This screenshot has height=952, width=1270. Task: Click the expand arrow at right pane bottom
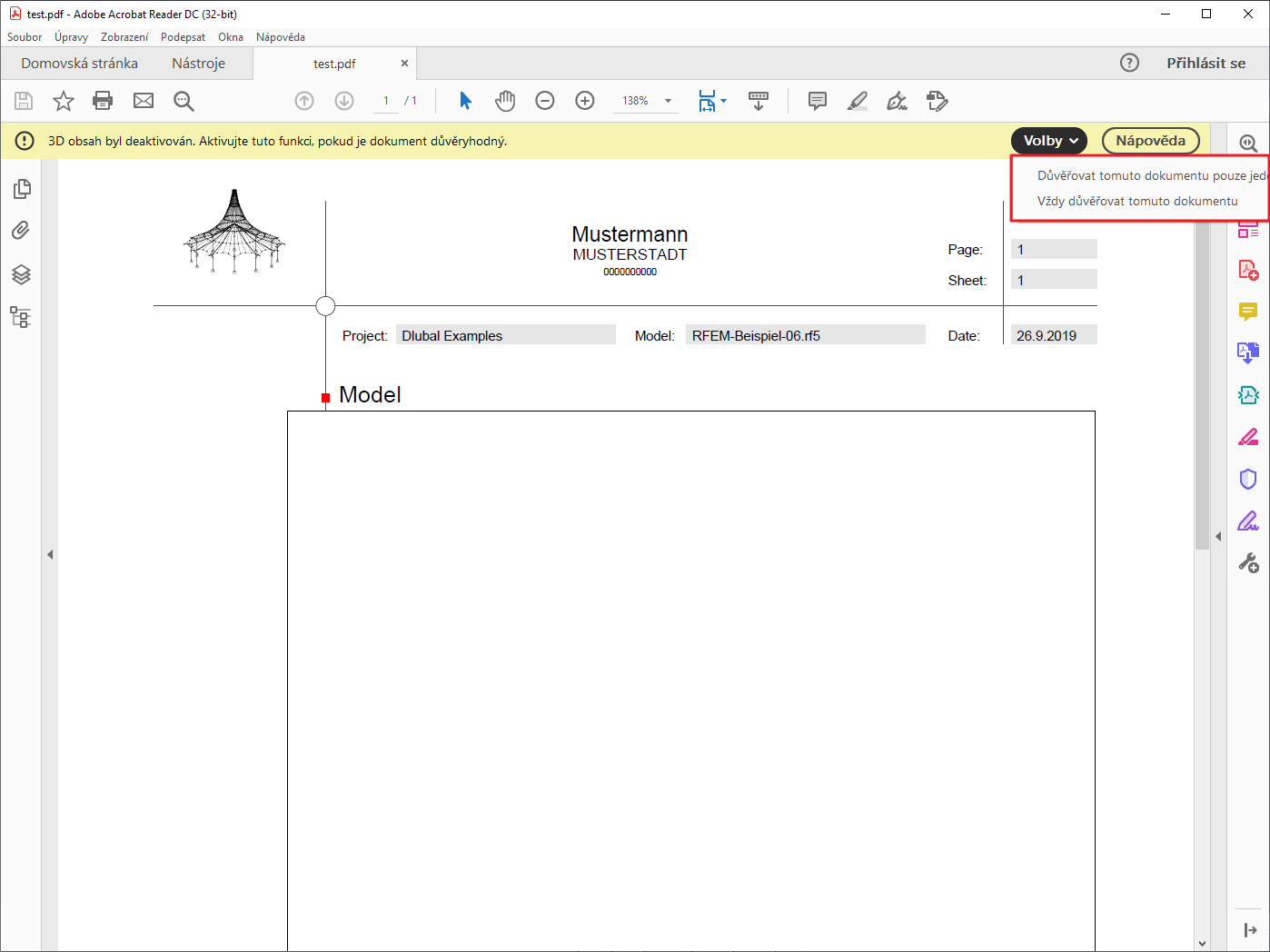1250,930
